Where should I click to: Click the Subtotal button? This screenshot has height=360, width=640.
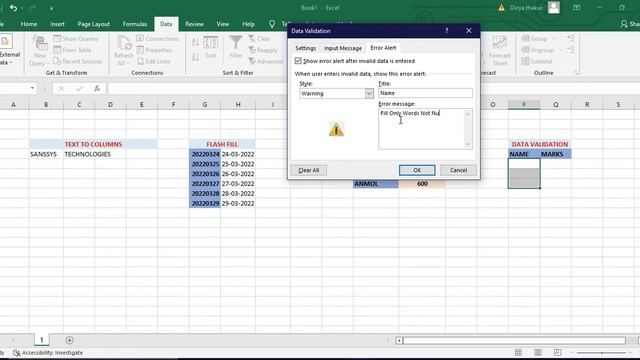537,61
